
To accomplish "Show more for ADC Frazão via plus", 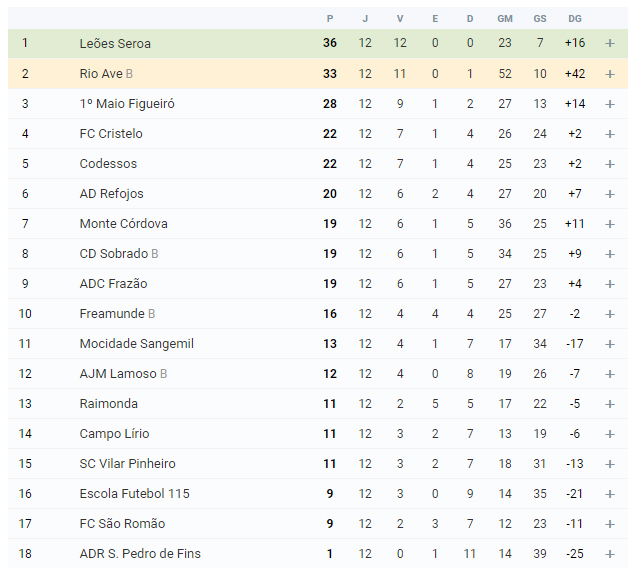I will (x=610, y=284).
